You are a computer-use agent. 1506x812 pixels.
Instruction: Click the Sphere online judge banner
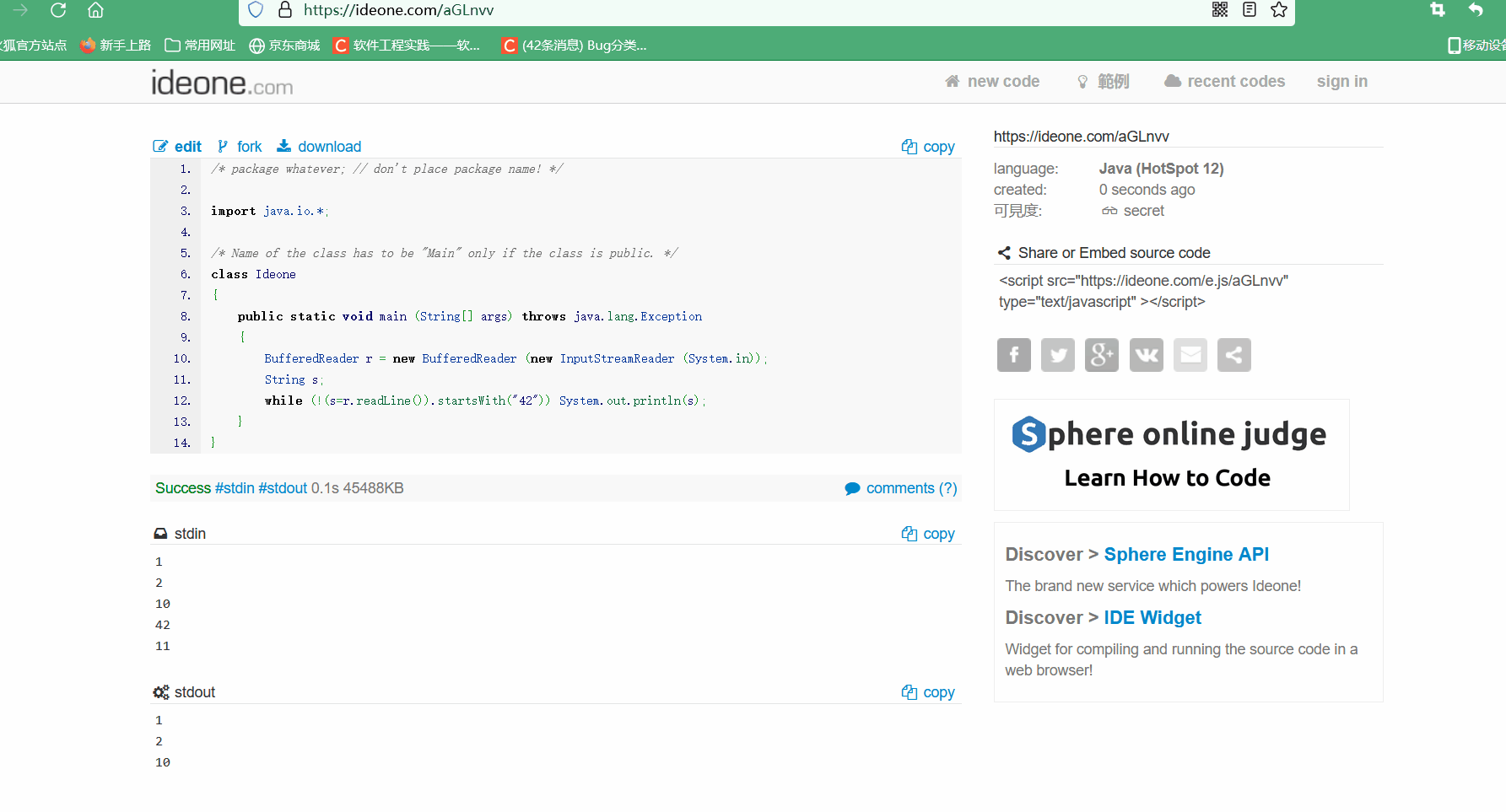1171,454
